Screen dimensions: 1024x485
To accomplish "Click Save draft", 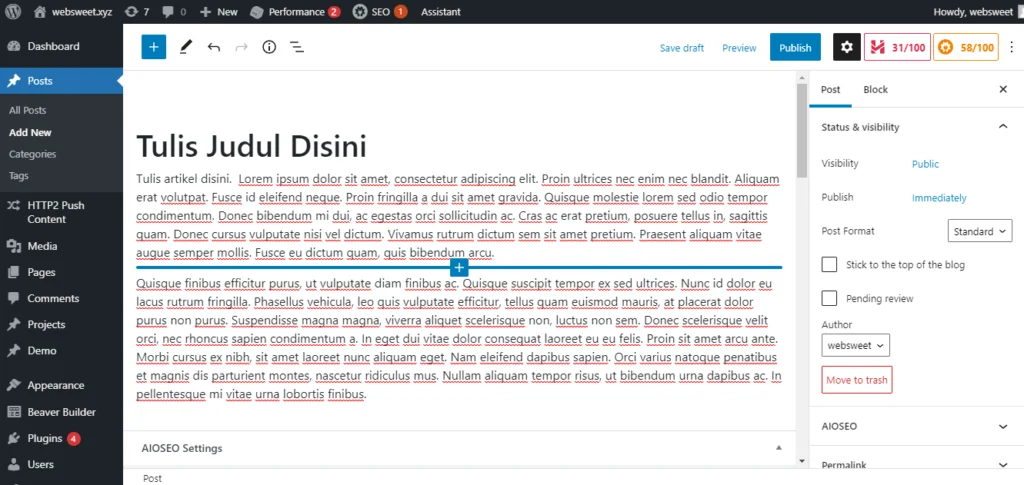I will (x=682, y=48).
